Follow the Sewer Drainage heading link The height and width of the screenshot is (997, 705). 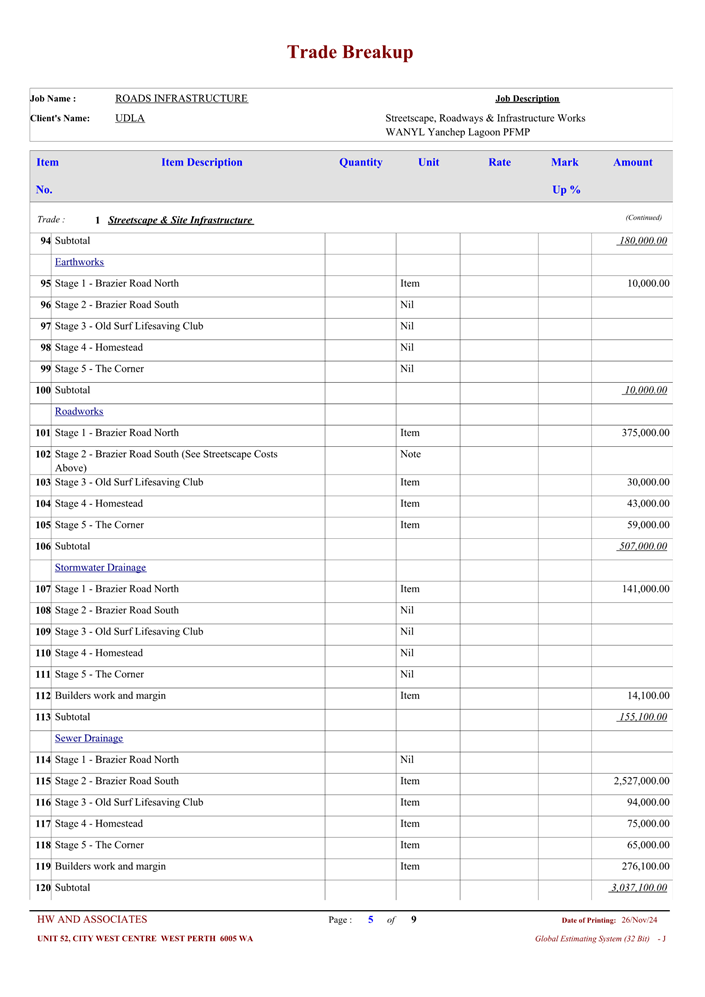tap(89, 738)
